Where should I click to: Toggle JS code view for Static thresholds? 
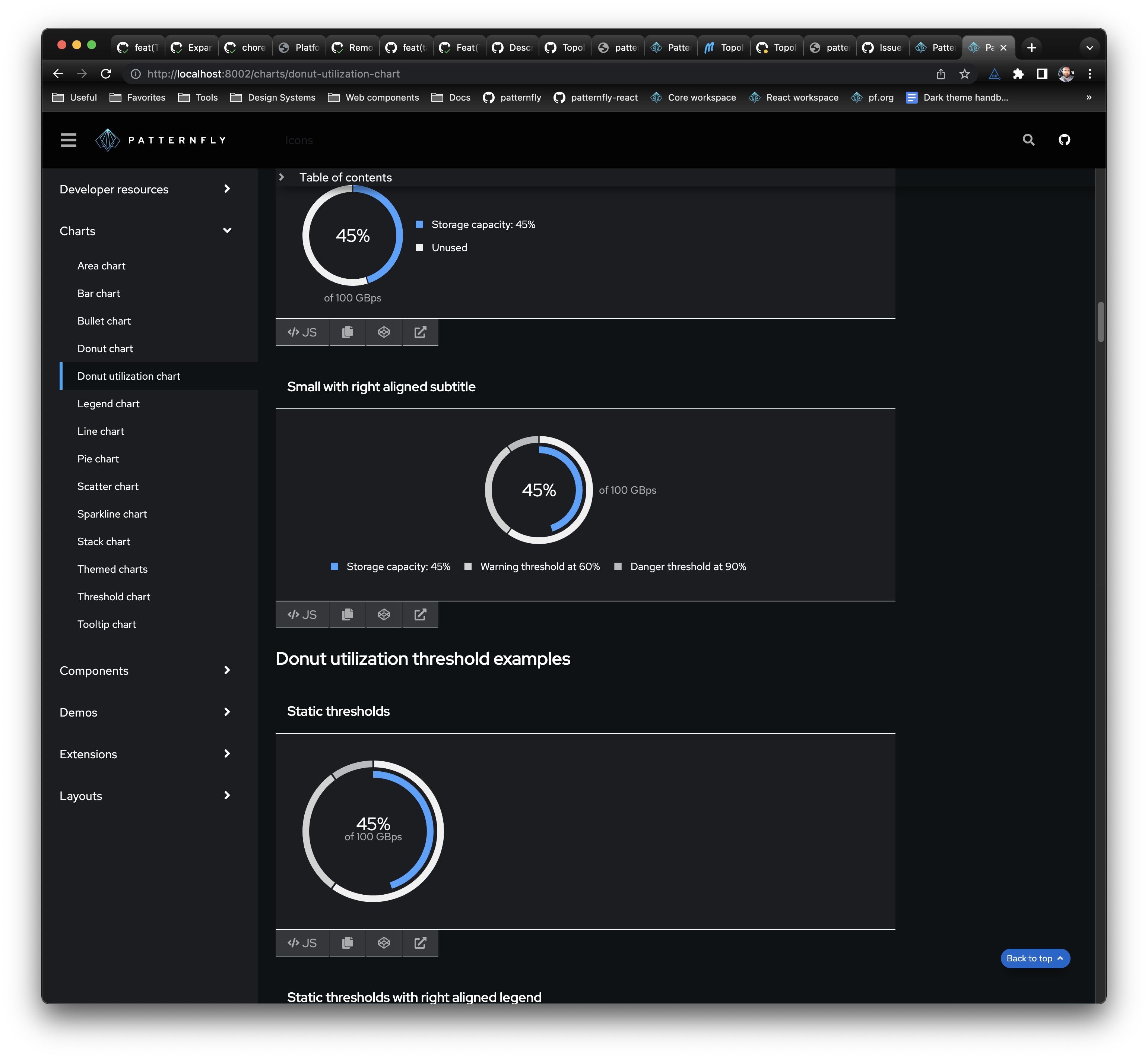pyautogui.click(x=302, y=943)
